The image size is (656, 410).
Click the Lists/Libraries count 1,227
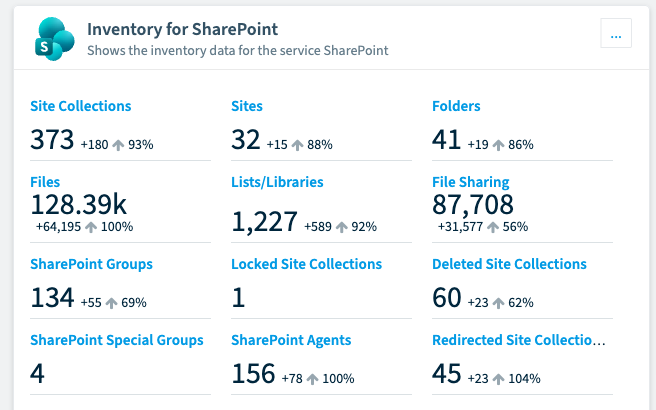tap(264, 221)
